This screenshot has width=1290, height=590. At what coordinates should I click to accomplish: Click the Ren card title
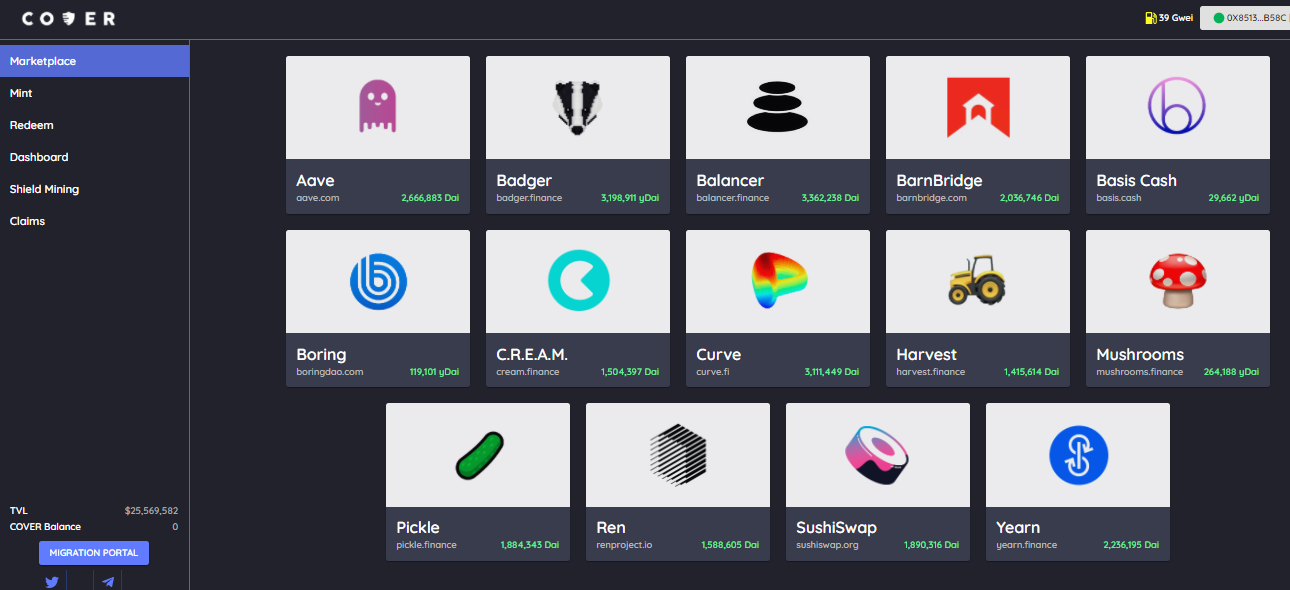(x=611, y=528)
